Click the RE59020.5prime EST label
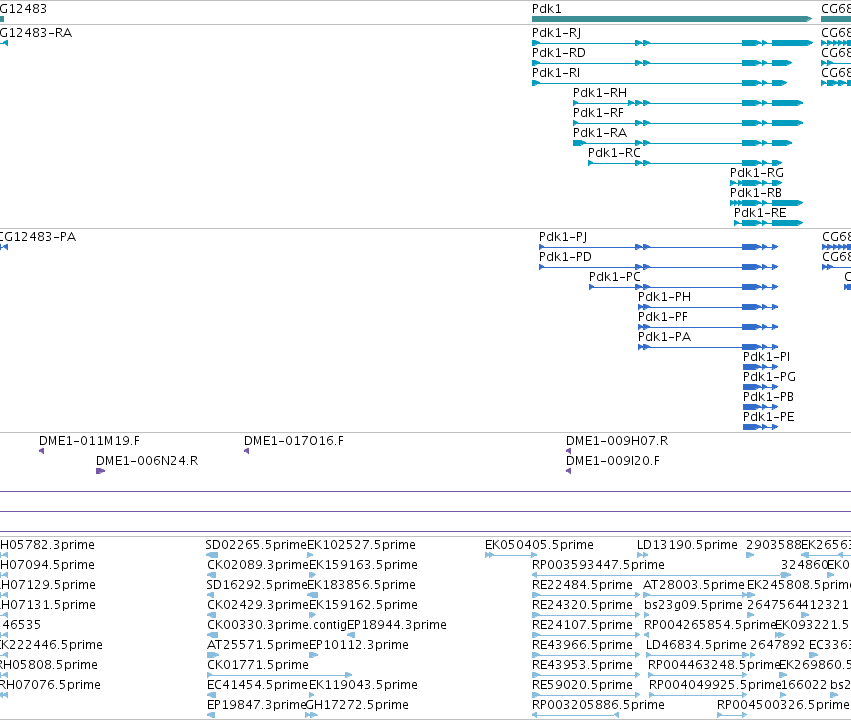 click(582, 685)
